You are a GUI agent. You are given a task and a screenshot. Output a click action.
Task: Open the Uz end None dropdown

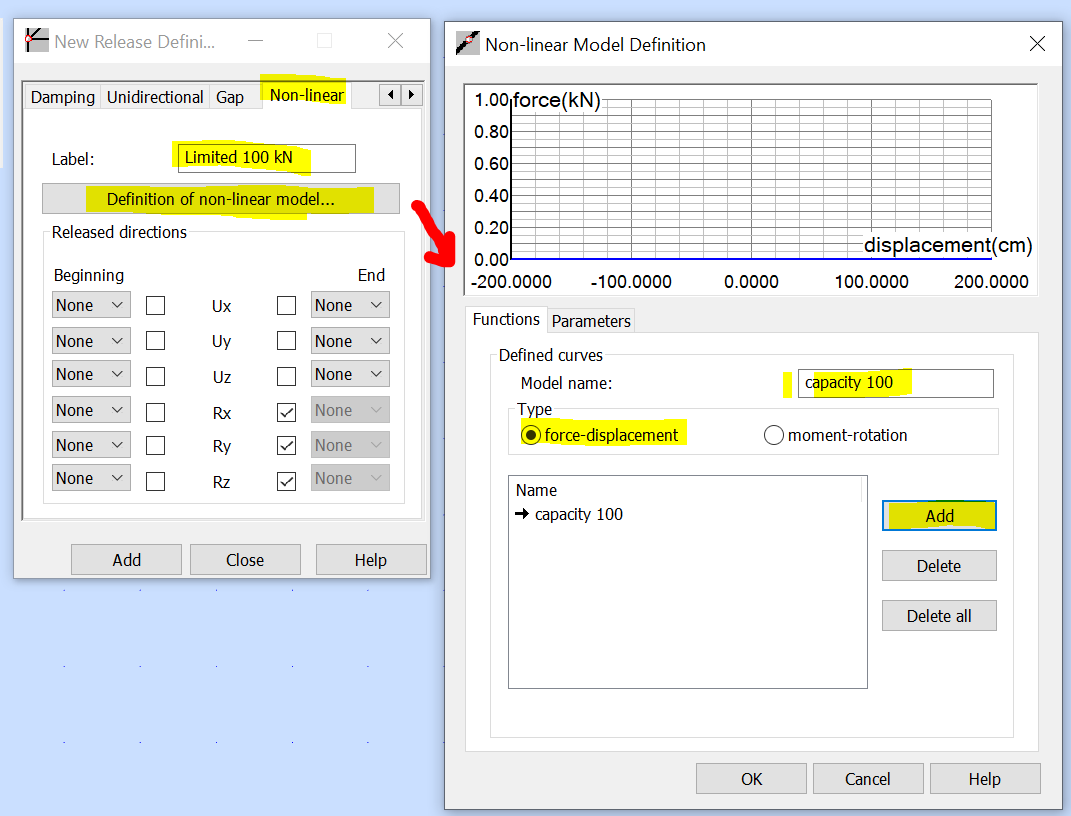coord(349,373)
